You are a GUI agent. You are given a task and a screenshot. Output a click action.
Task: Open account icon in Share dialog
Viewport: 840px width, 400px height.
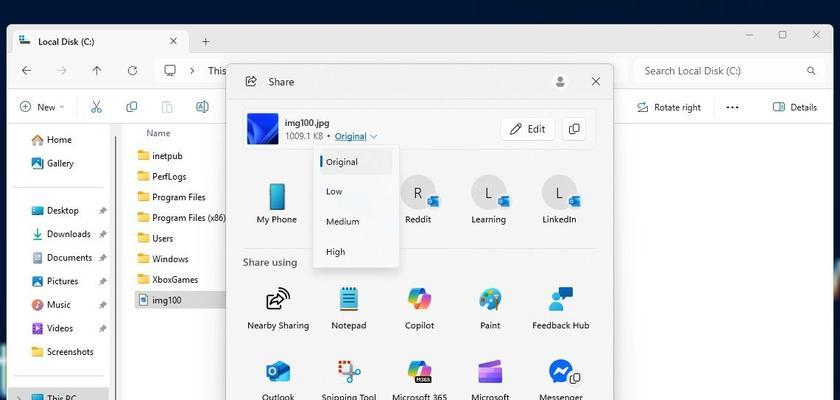[x=560, y=81]
